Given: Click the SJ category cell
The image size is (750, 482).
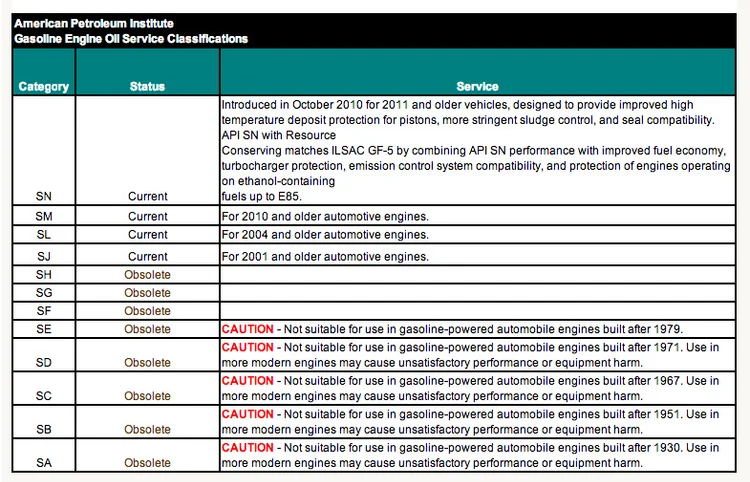Looking at the screenshot, I should coord(44,256).
